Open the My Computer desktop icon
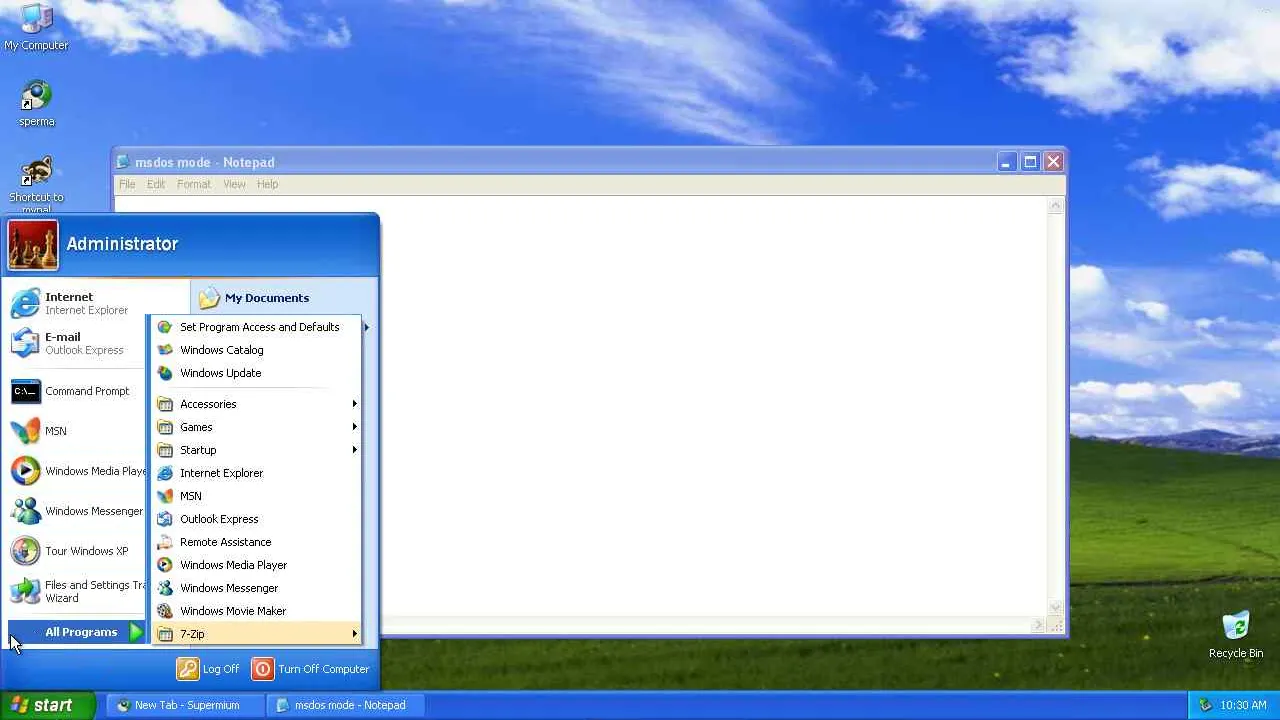Viewport: 1280px width, 720px height. 36,27
